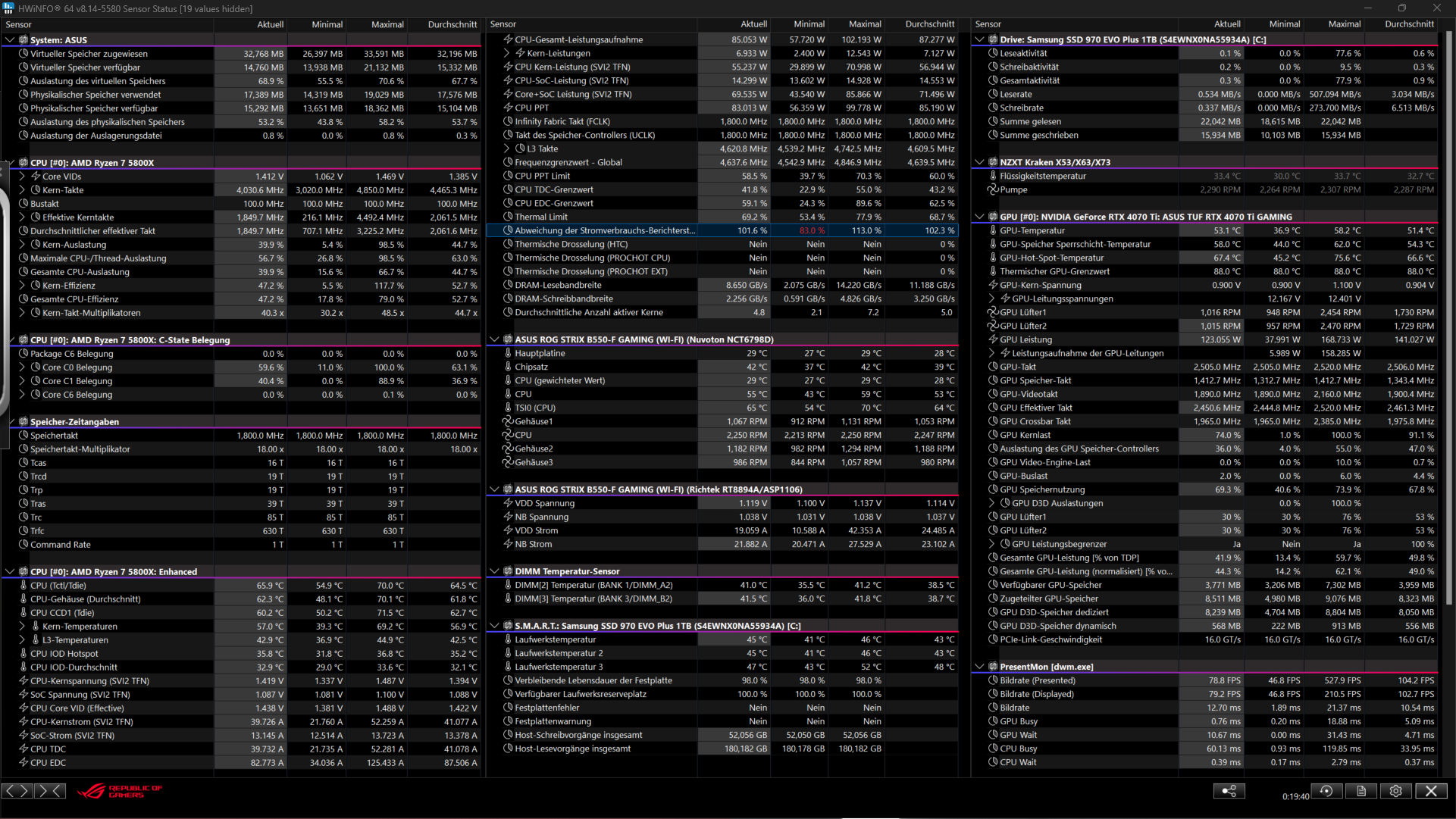Screen dimensions: 1456x819
Task: Expand the Core VIDs row
Action: coord(22,177)
